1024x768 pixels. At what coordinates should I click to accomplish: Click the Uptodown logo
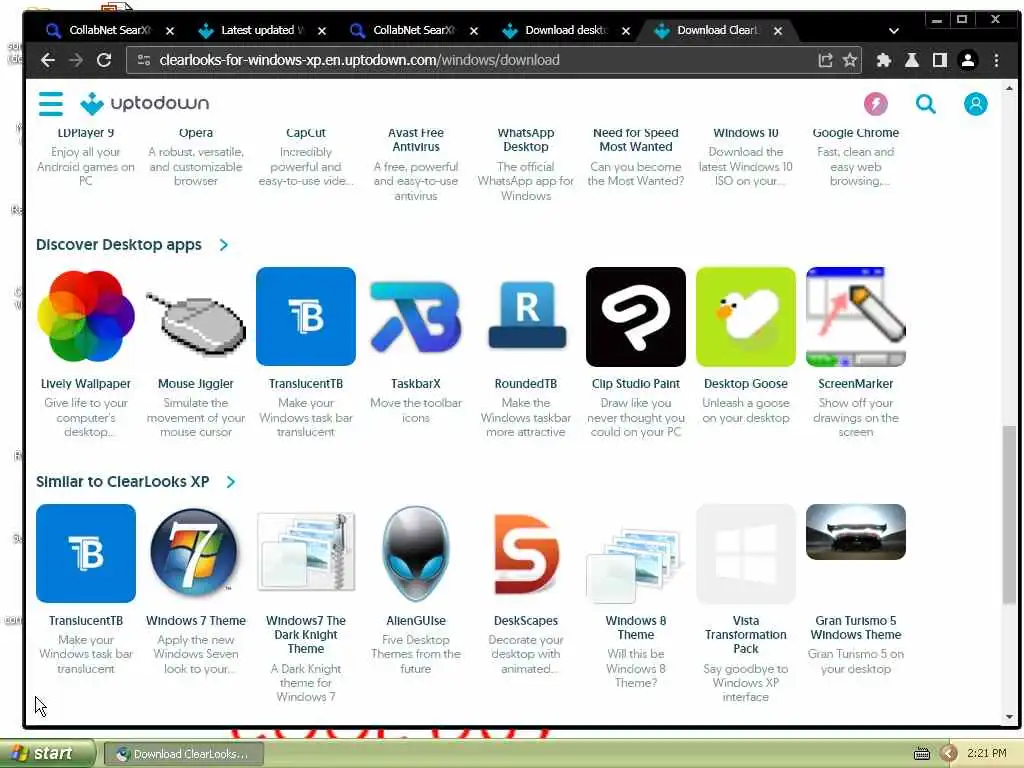pyautogui.click(x=144, y=103)
